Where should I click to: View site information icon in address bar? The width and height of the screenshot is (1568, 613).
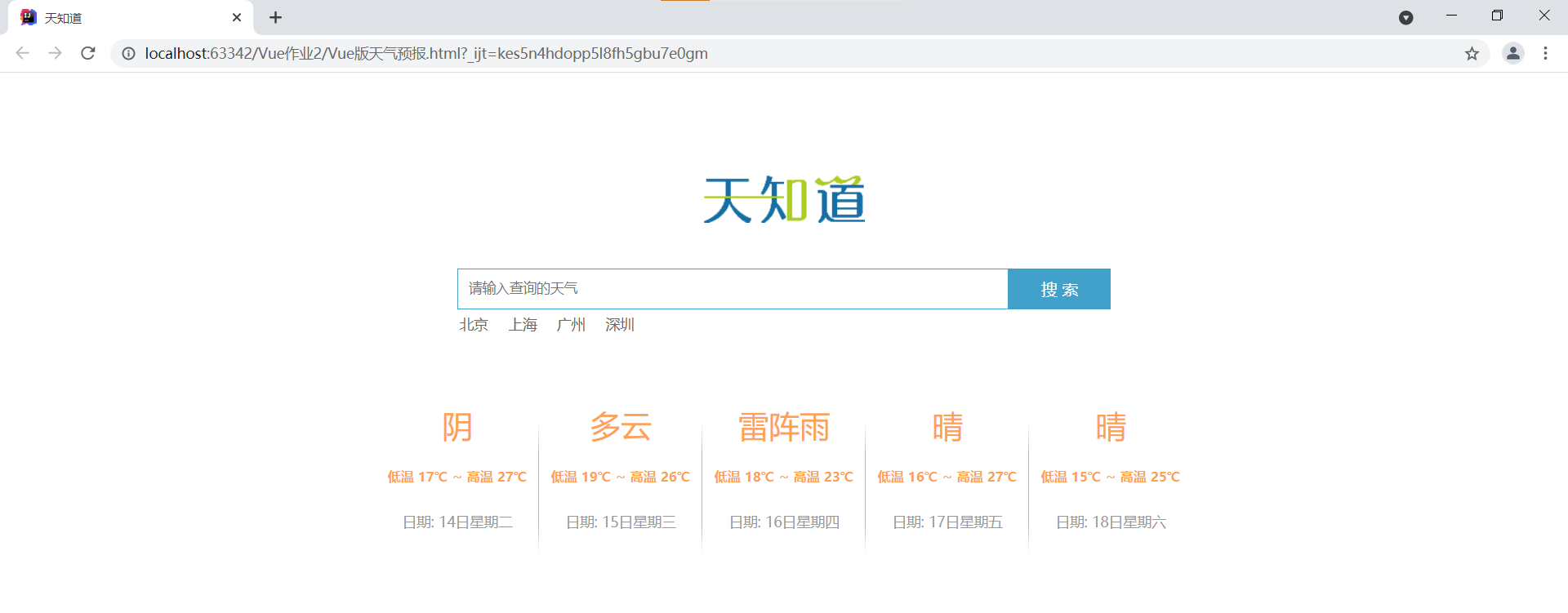[x=128, y=53]
